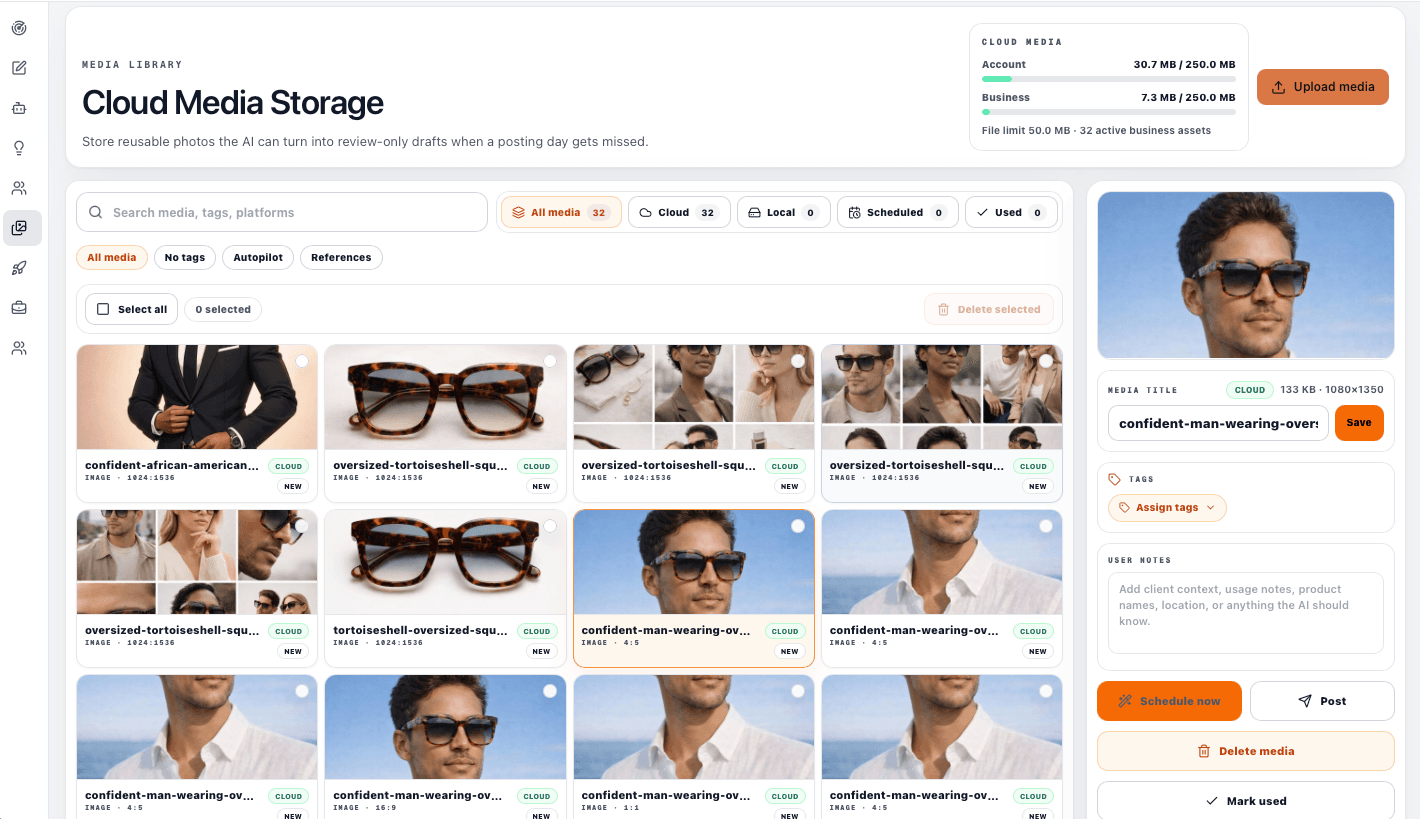Click CLOUD badge beside MEDIA TITLE

[x=1249, y=390]
